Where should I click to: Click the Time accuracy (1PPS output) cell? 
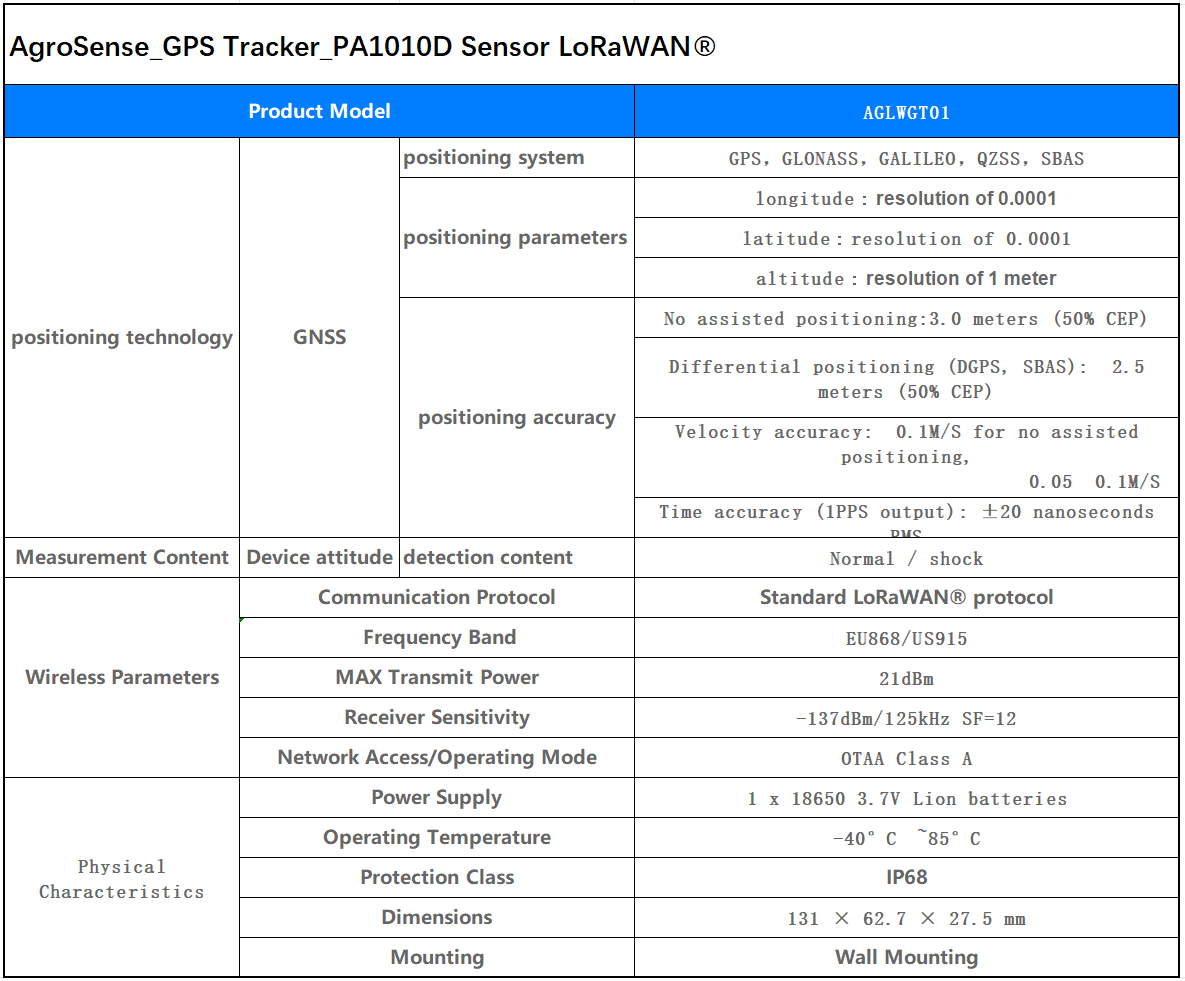click(906, 517)
